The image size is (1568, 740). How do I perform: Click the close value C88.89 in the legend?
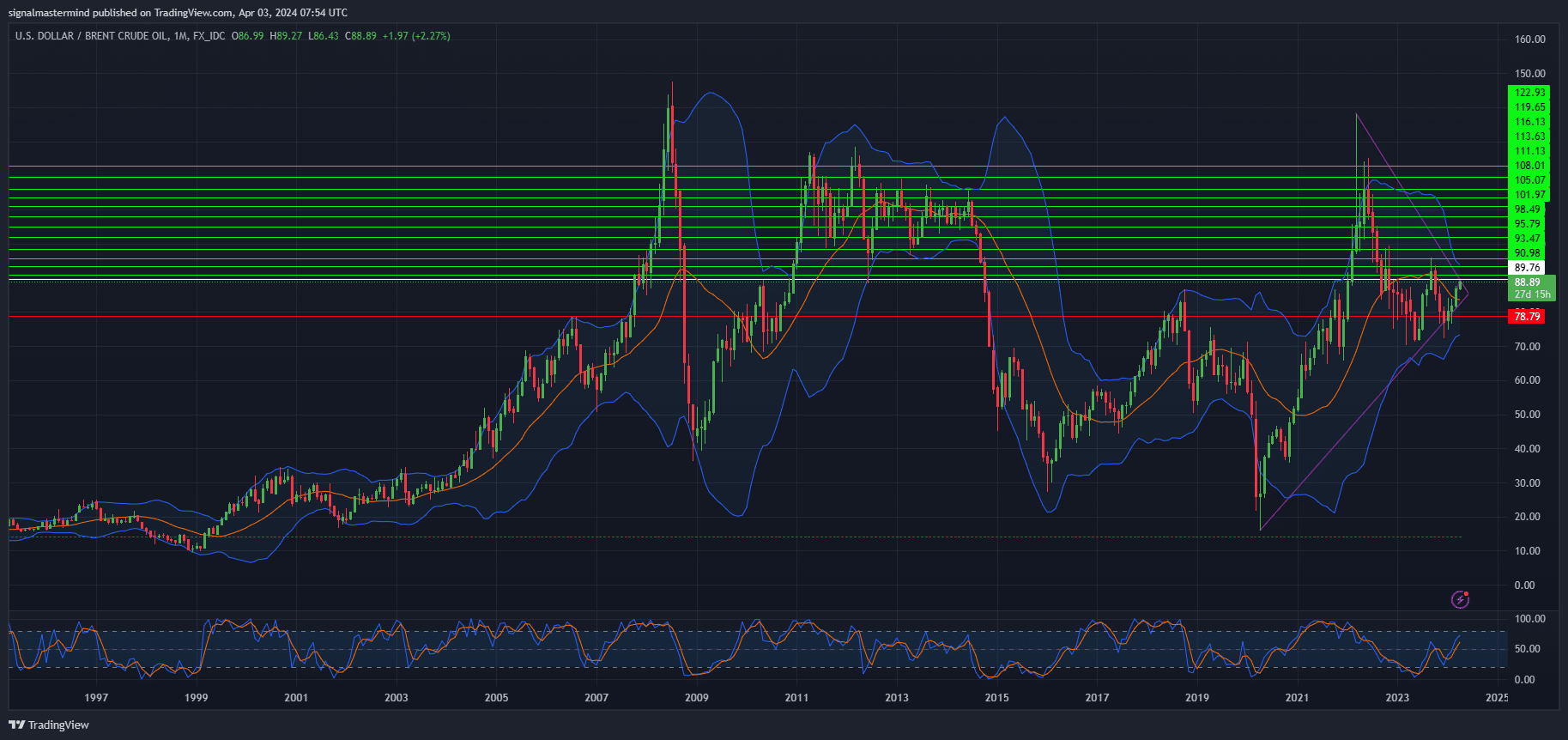361,36
